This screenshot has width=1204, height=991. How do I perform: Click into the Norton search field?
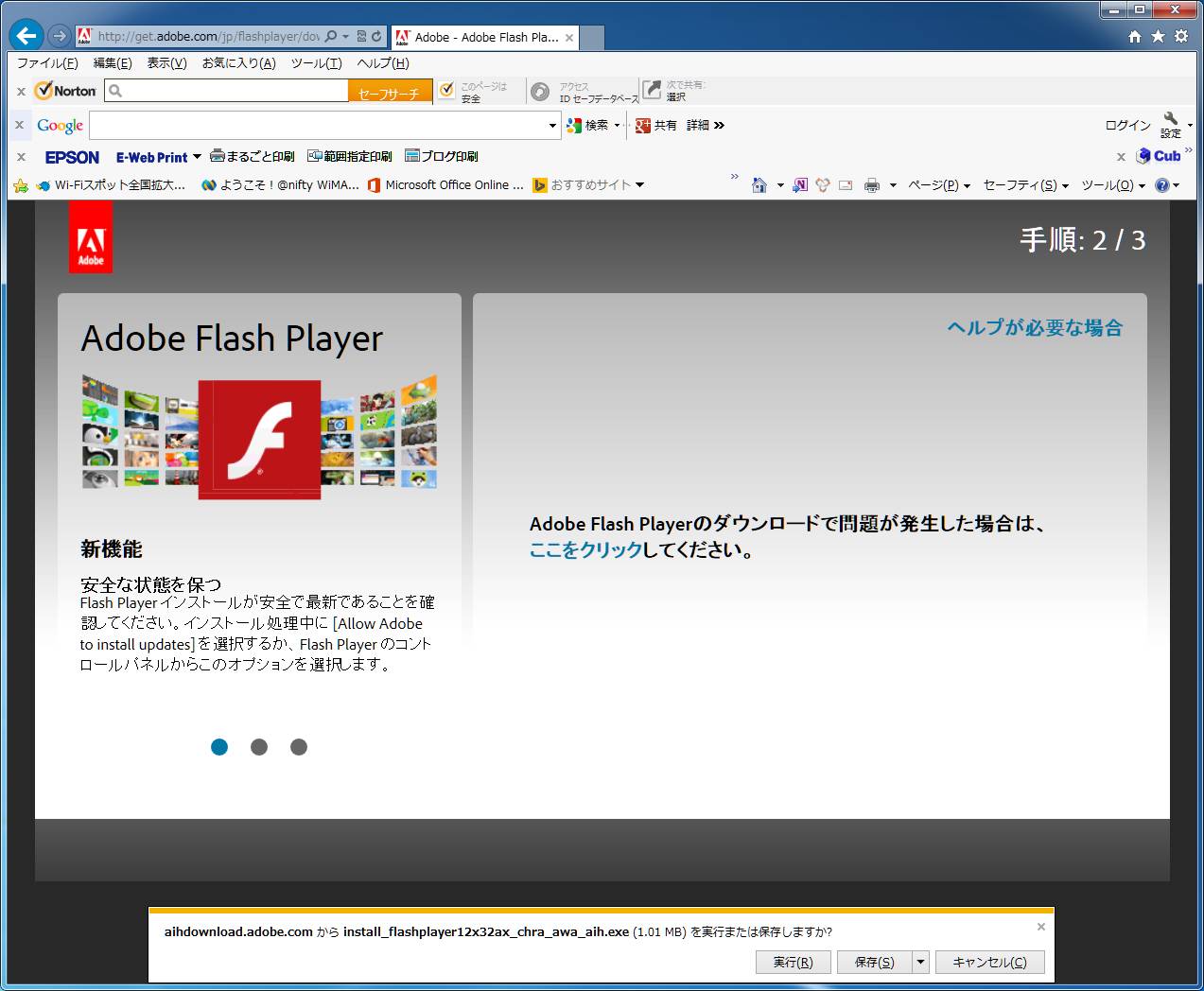(227, 91)
